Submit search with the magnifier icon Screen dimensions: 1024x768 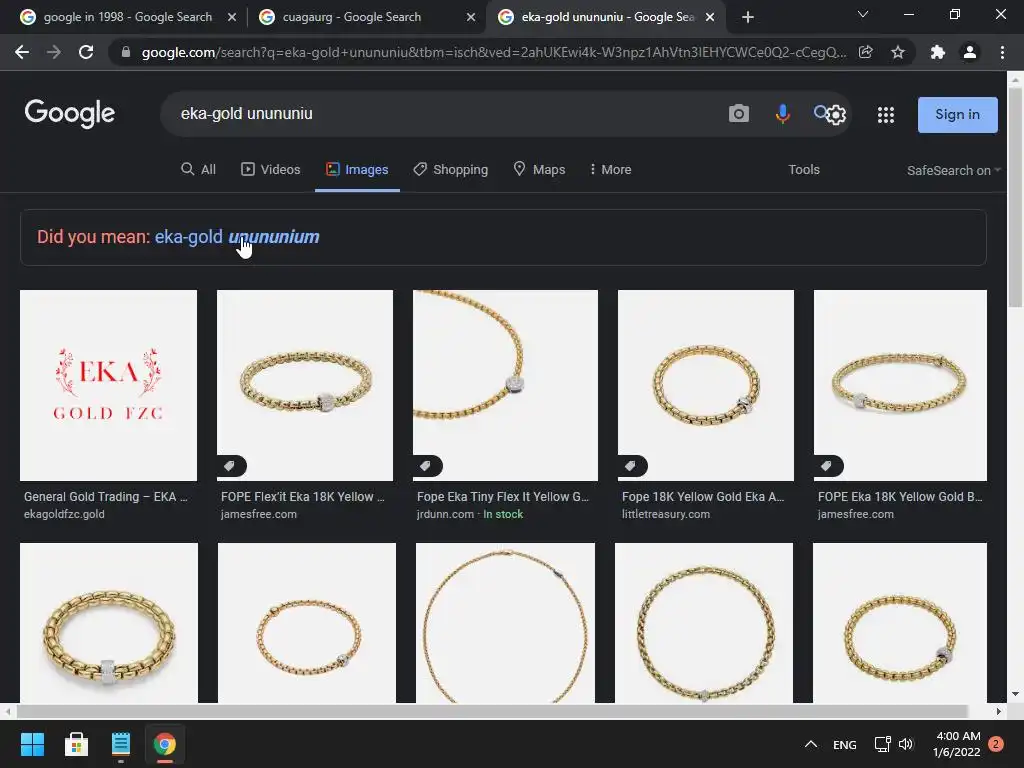point(820,112)
